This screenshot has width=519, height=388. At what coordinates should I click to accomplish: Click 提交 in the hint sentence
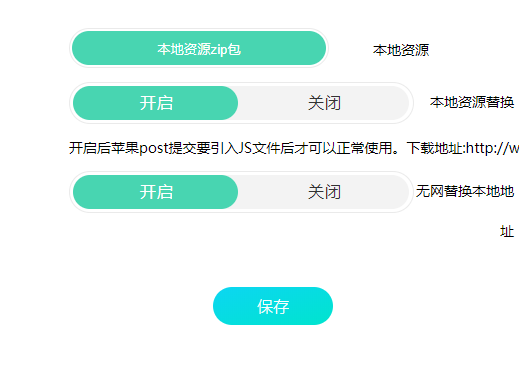(x=182, y=148)
